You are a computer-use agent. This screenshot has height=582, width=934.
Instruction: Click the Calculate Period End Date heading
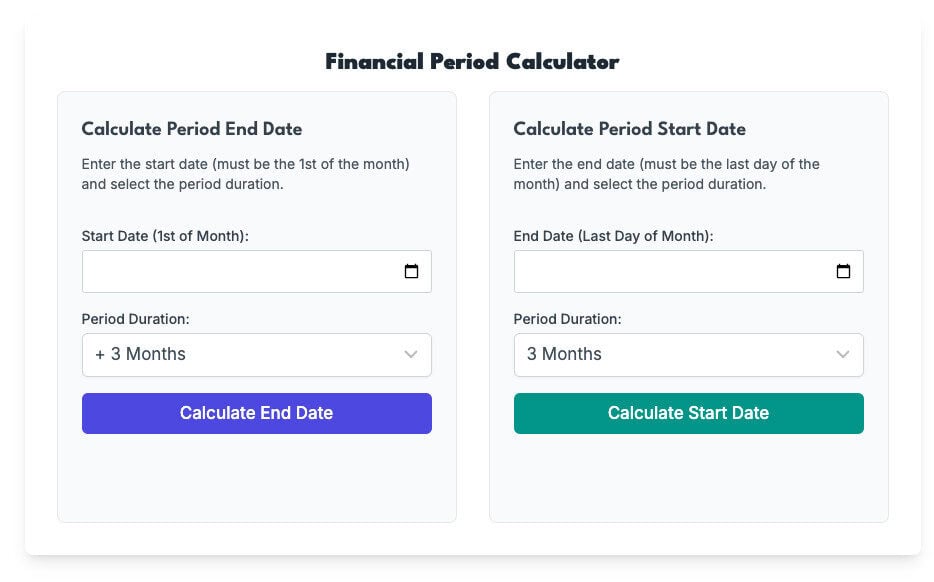tap(192, 129)
